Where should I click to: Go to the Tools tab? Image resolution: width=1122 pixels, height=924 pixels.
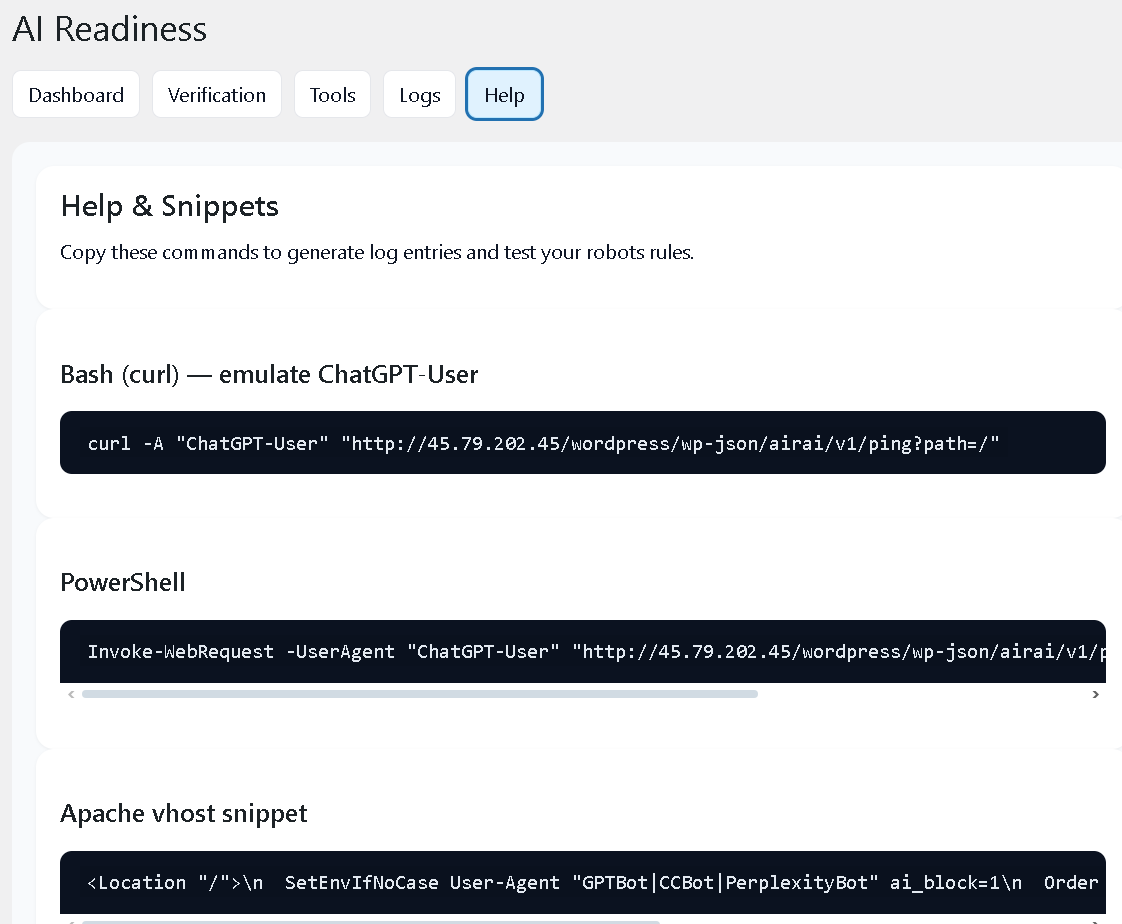point(332,95)
